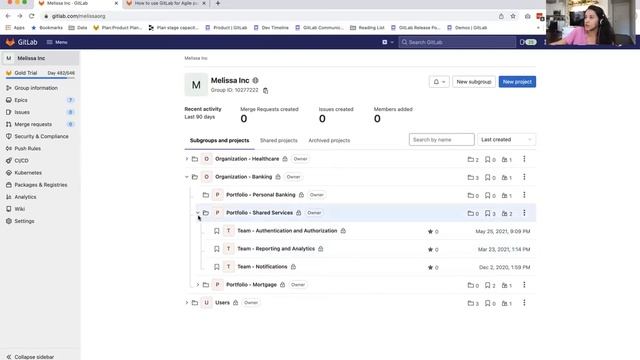Open Portfolio - Personal Banking link
The image size is (640, 360).
point(260,195)
